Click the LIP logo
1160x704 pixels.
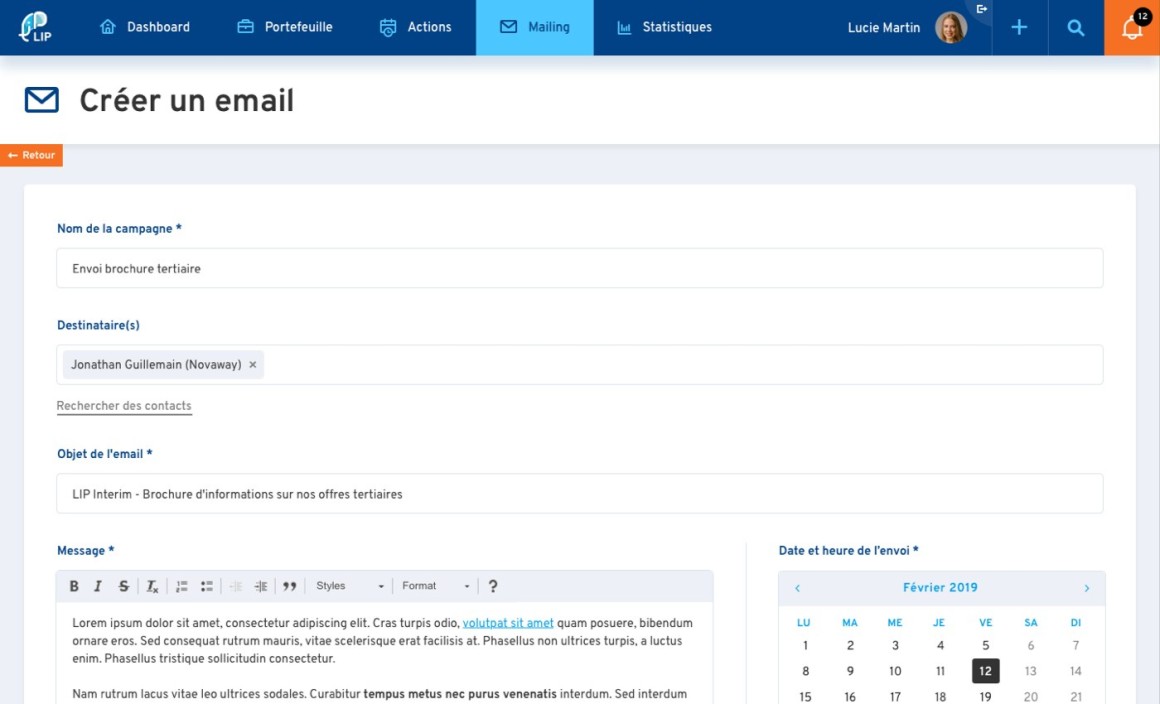click(35, 27)
